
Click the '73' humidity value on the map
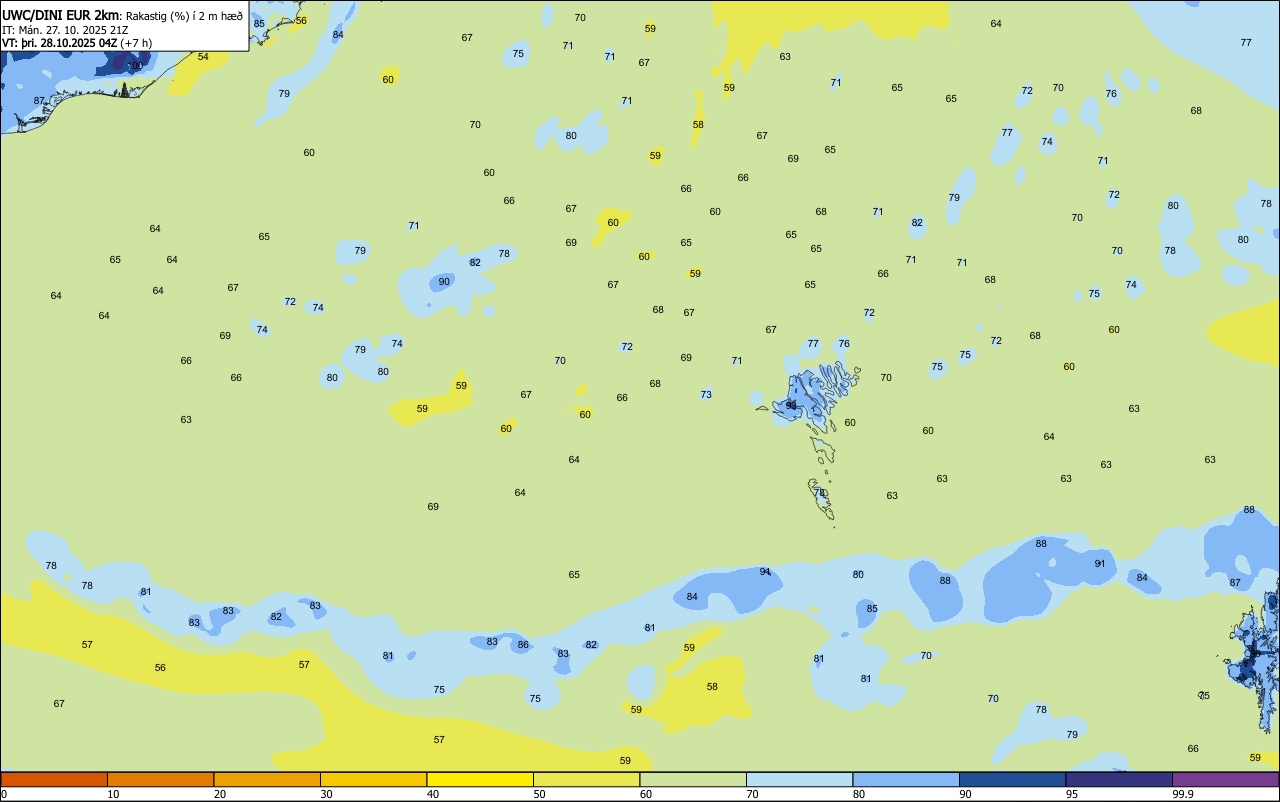pos(706,395)
